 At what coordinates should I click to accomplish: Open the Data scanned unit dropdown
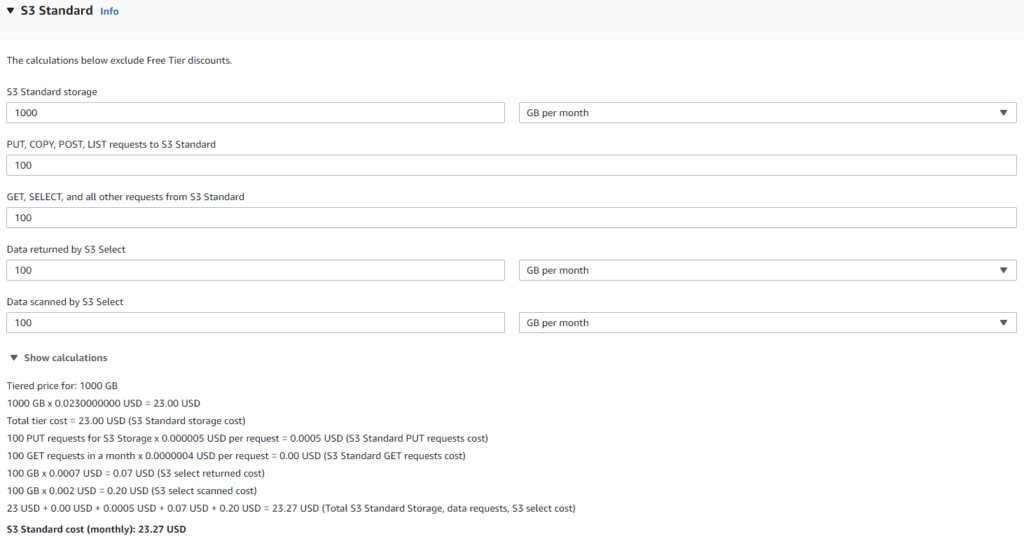767,323
